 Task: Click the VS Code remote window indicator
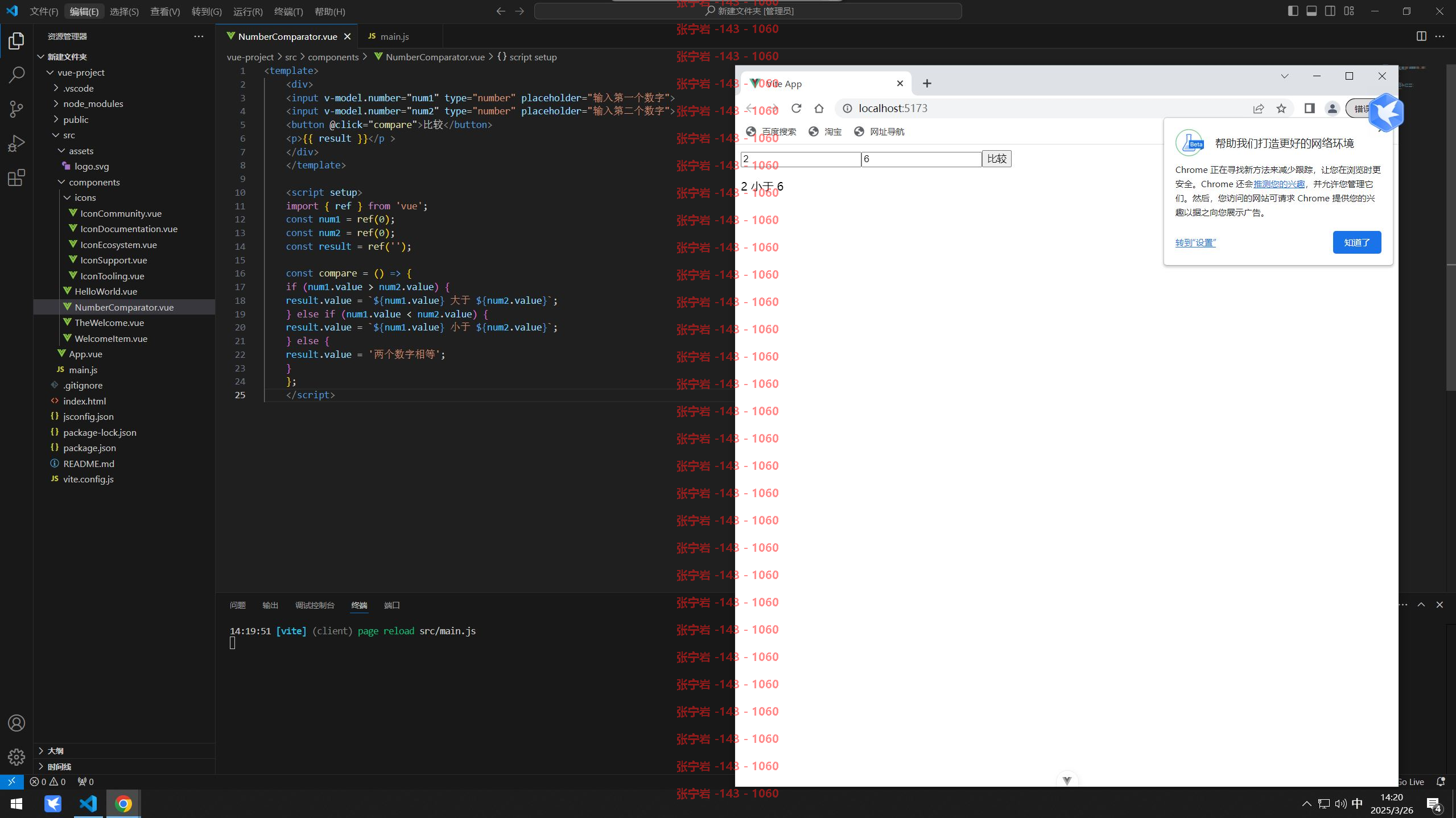tap(11, 782)
